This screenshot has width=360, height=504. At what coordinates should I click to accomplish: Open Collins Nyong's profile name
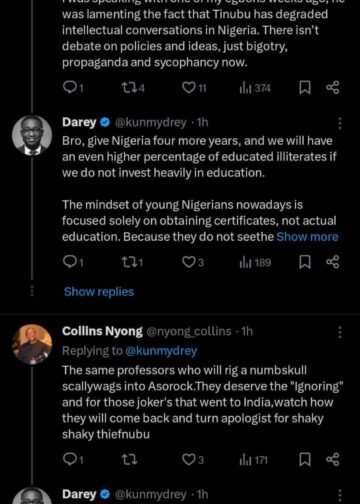[x=102, y=331]
